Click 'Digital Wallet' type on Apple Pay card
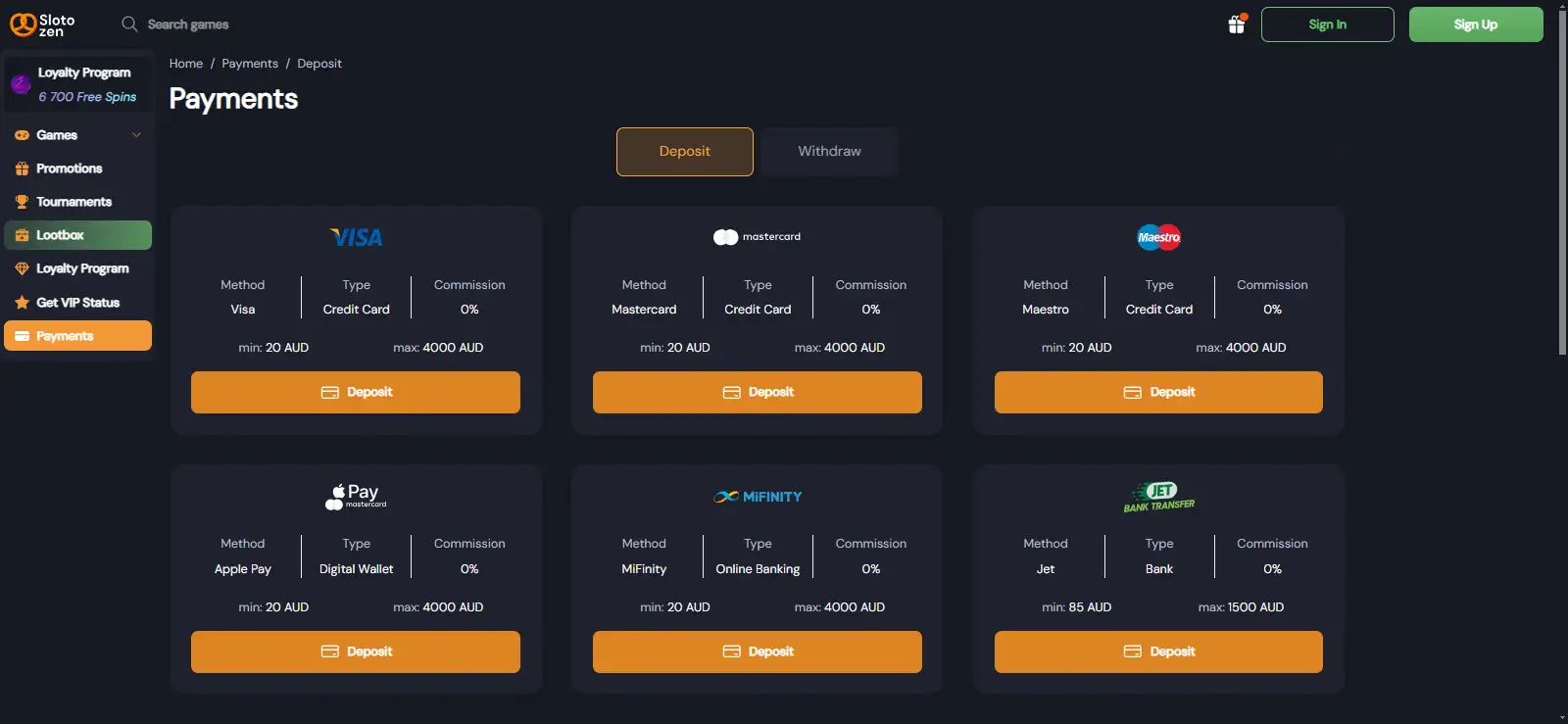 [357, 569]
